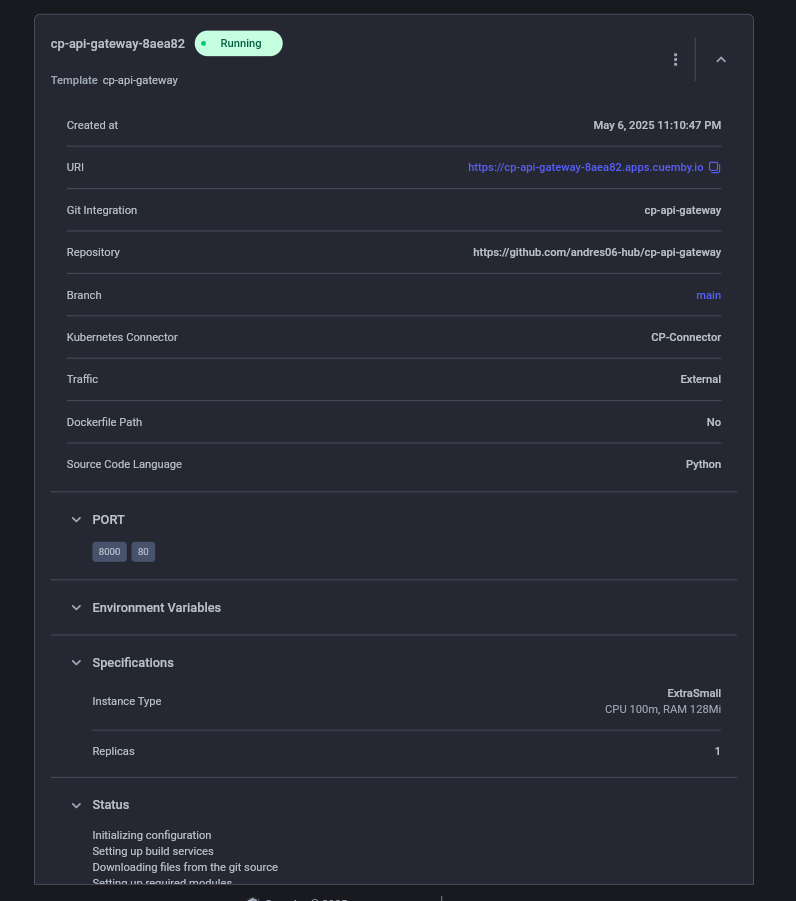This screenshot has width=796, height=901.
Task: Click the Replicas count value
Action: click(717, 751)
